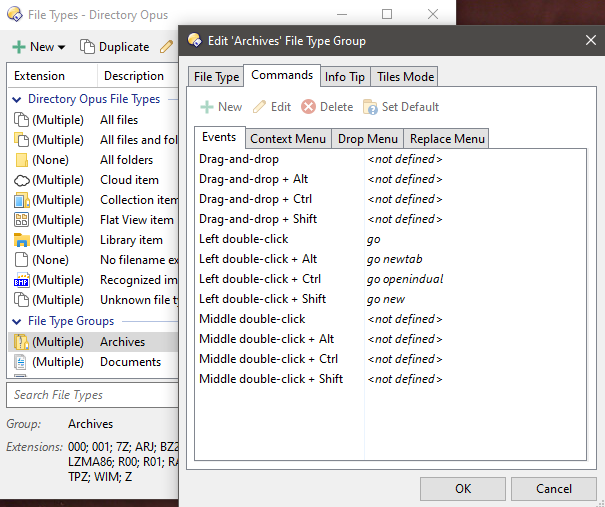Click the 'go newtab' command value
605x507 pixels.
click(394, 259)
